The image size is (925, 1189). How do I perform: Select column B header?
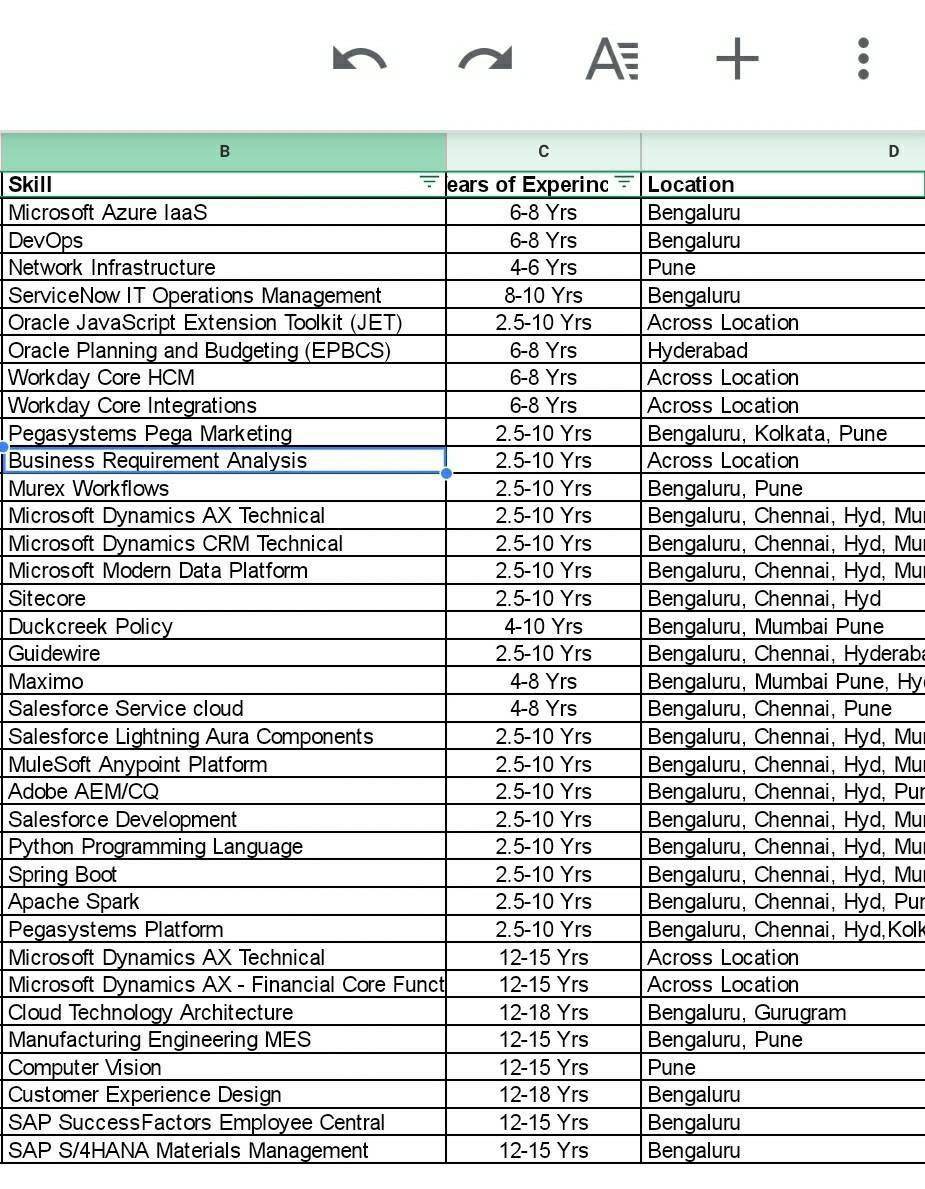[224, 152]
